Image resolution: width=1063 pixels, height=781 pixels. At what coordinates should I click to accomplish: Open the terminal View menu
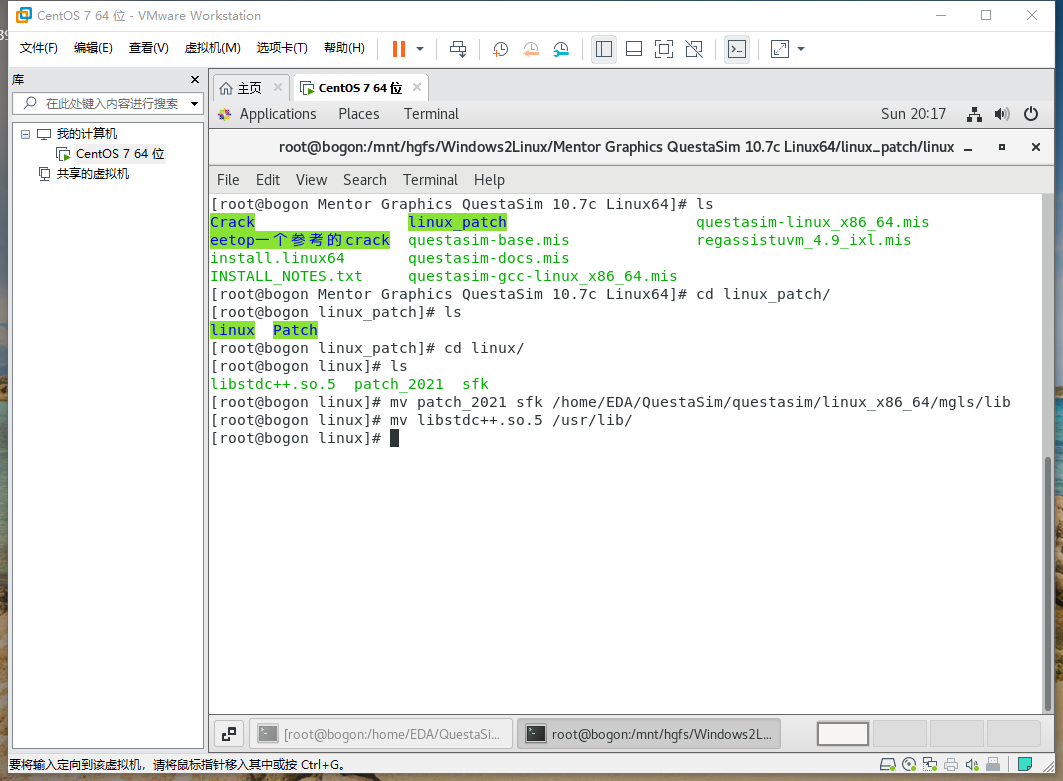pos(311,180)
